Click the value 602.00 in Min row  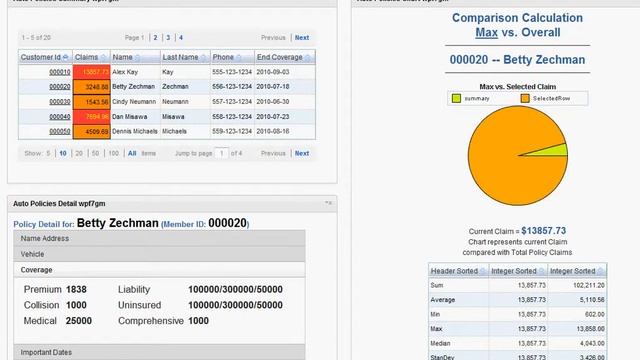595,314
